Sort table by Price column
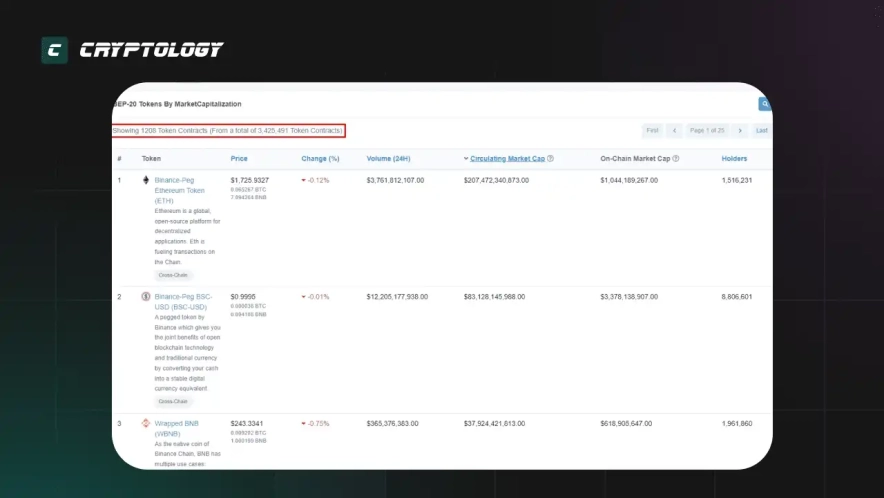 click(x=239, y=158)
